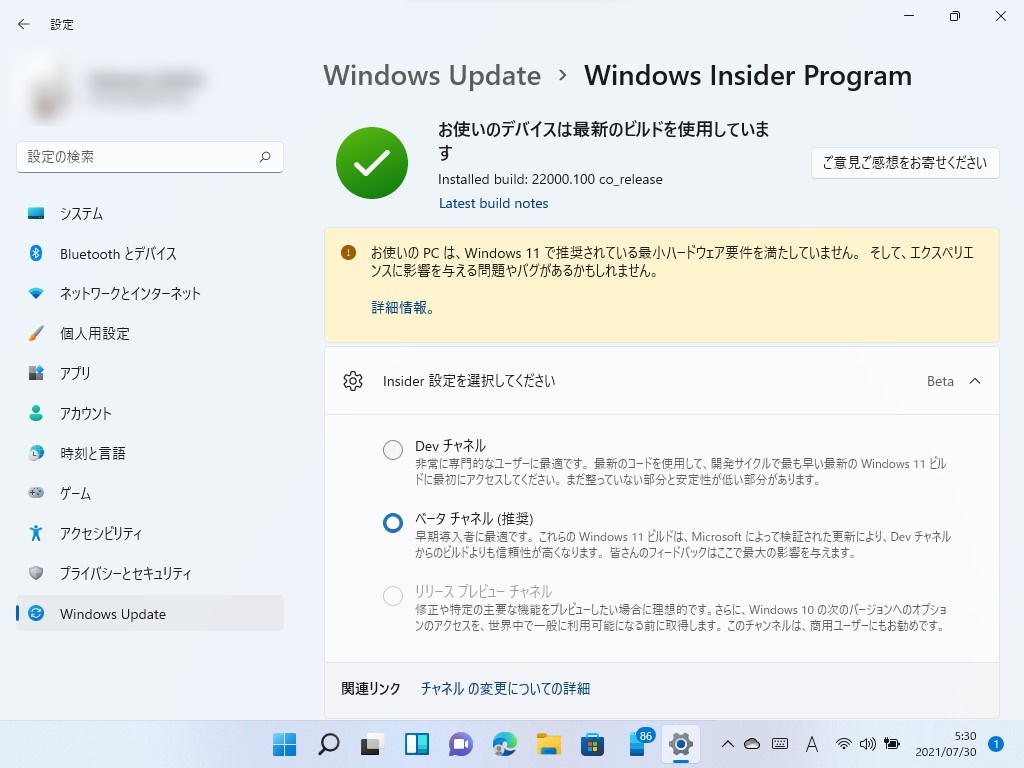Viewport: 1024px width, 768px height.
Task: Click the gear icon next to Insider 設定
Action: [352, 381]
